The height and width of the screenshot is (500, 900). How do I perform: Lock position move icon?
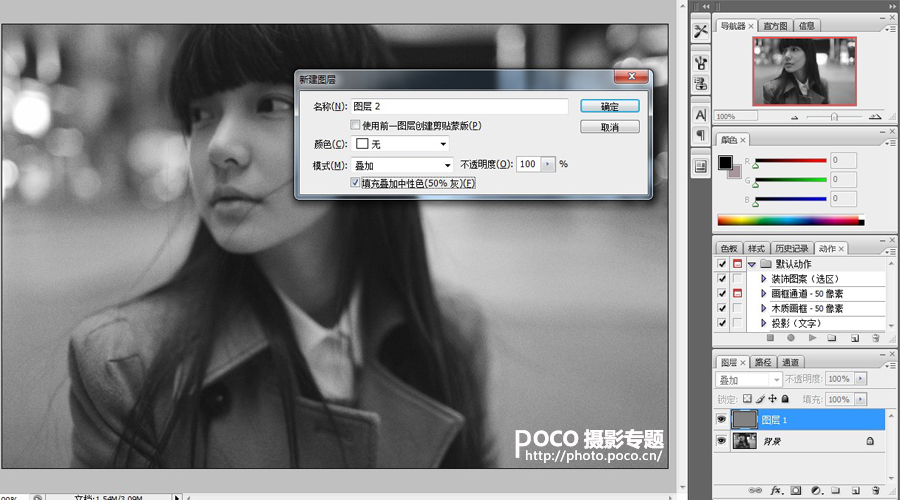773,398
